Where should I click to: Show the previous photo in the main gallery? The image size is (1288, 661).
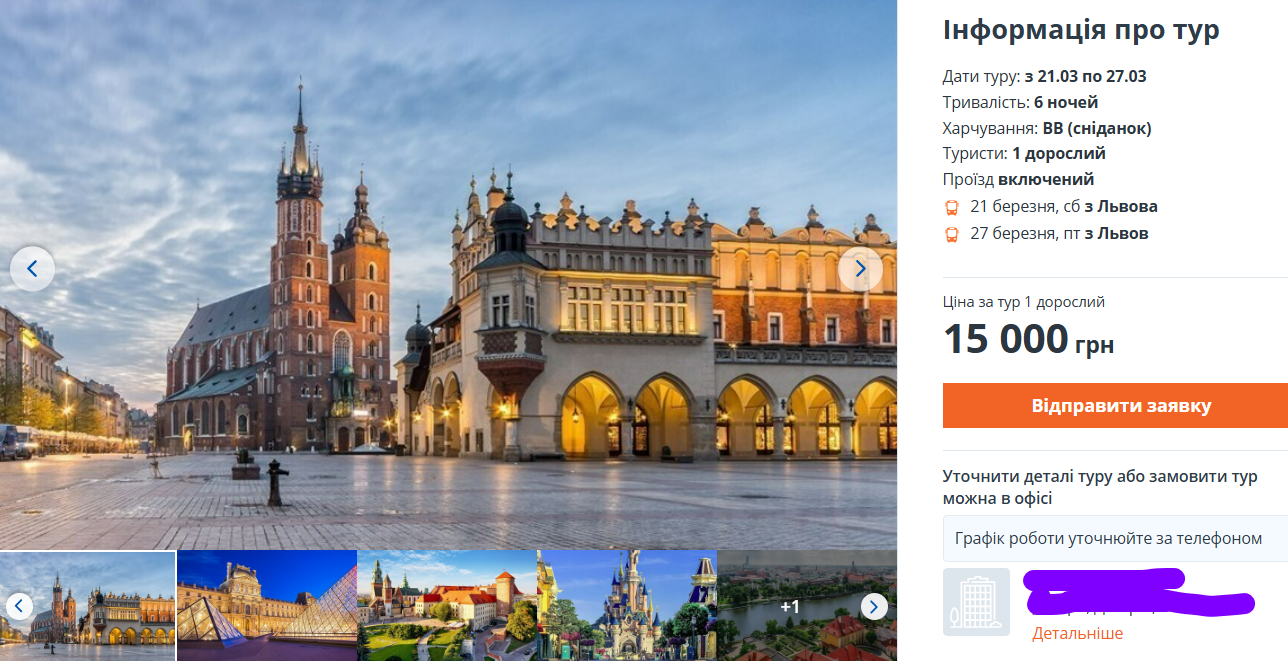[x=32, y=268]
